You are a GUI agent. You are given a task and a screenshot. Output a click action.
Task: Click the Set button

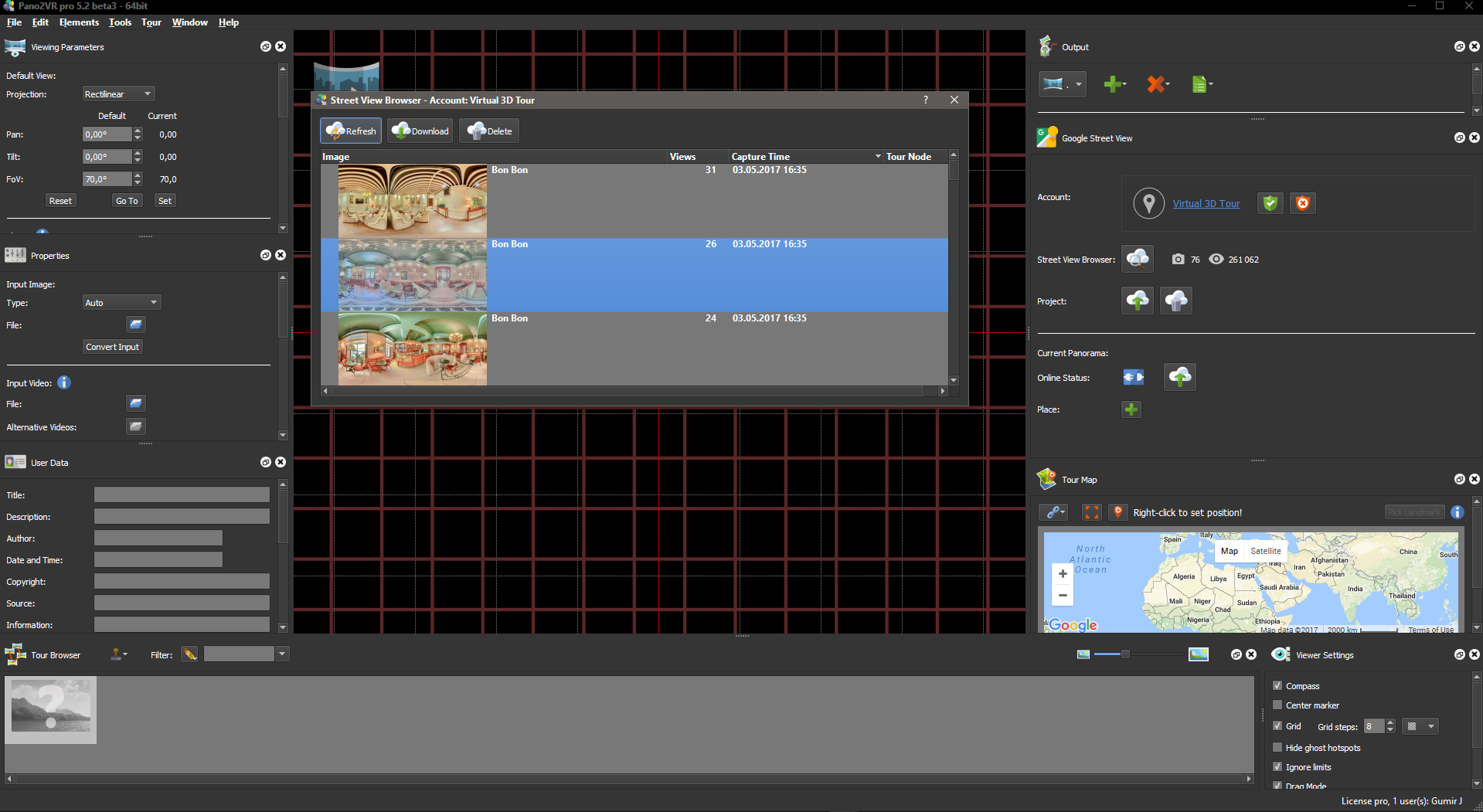point(165,201)
